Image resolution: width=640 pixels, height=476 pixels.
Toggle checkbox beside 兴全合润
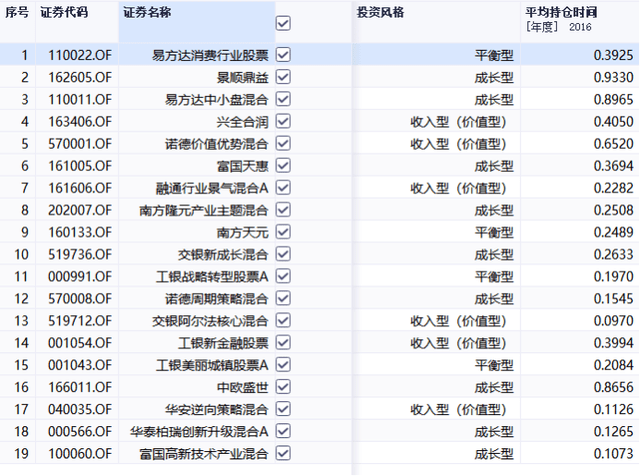coord(283,121)
